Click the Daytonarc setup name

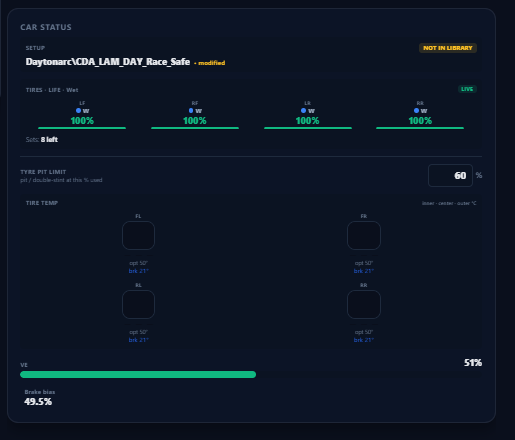pyautogui.click(x=108, y=62)
